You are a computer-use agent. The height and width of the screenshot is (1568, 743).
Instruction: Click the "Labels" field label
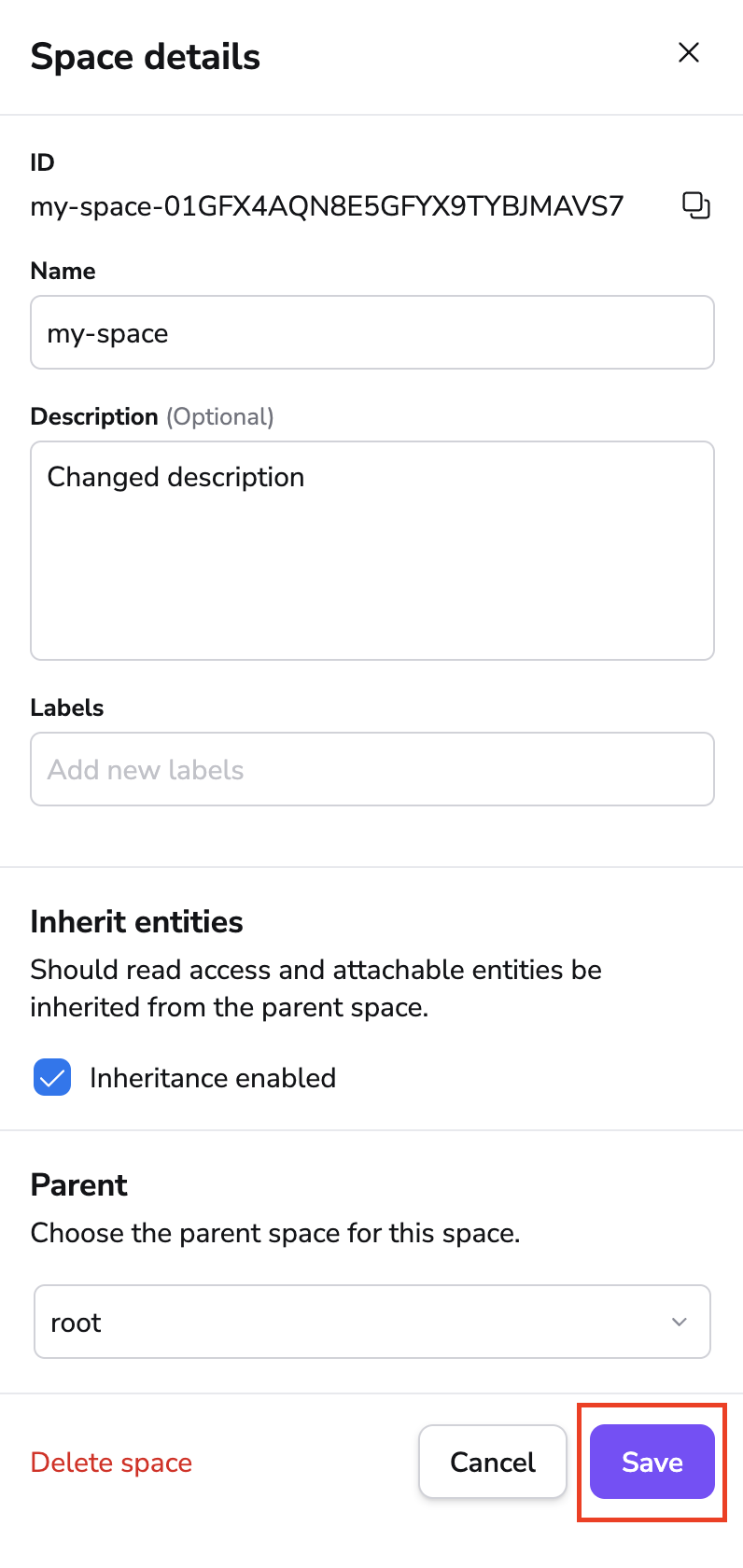66,707
